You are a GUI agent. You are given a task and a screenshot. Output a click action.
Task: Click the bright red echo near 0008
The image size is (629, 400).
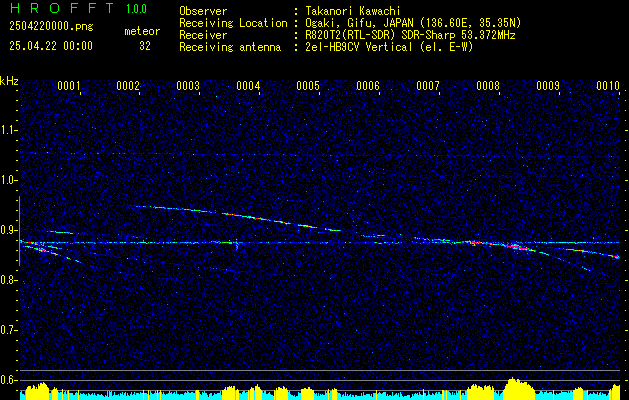point(521,248)
